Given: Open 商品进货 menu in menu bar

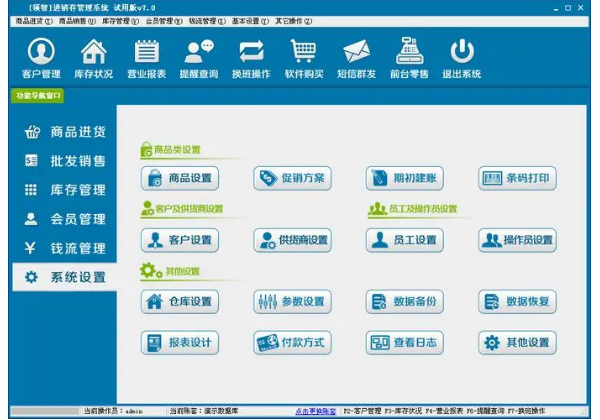Looking at the screenshot, I should [x=34, y=21].
